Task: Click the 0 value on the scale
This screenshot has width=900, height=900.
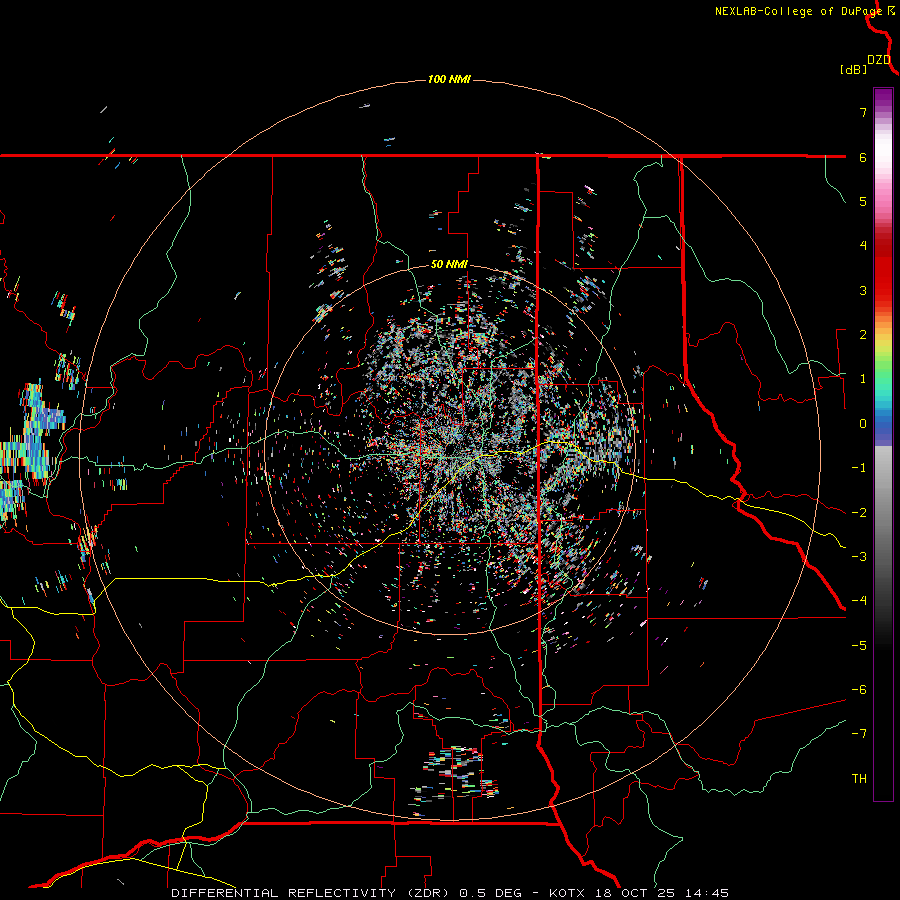Action: point(863,424)
